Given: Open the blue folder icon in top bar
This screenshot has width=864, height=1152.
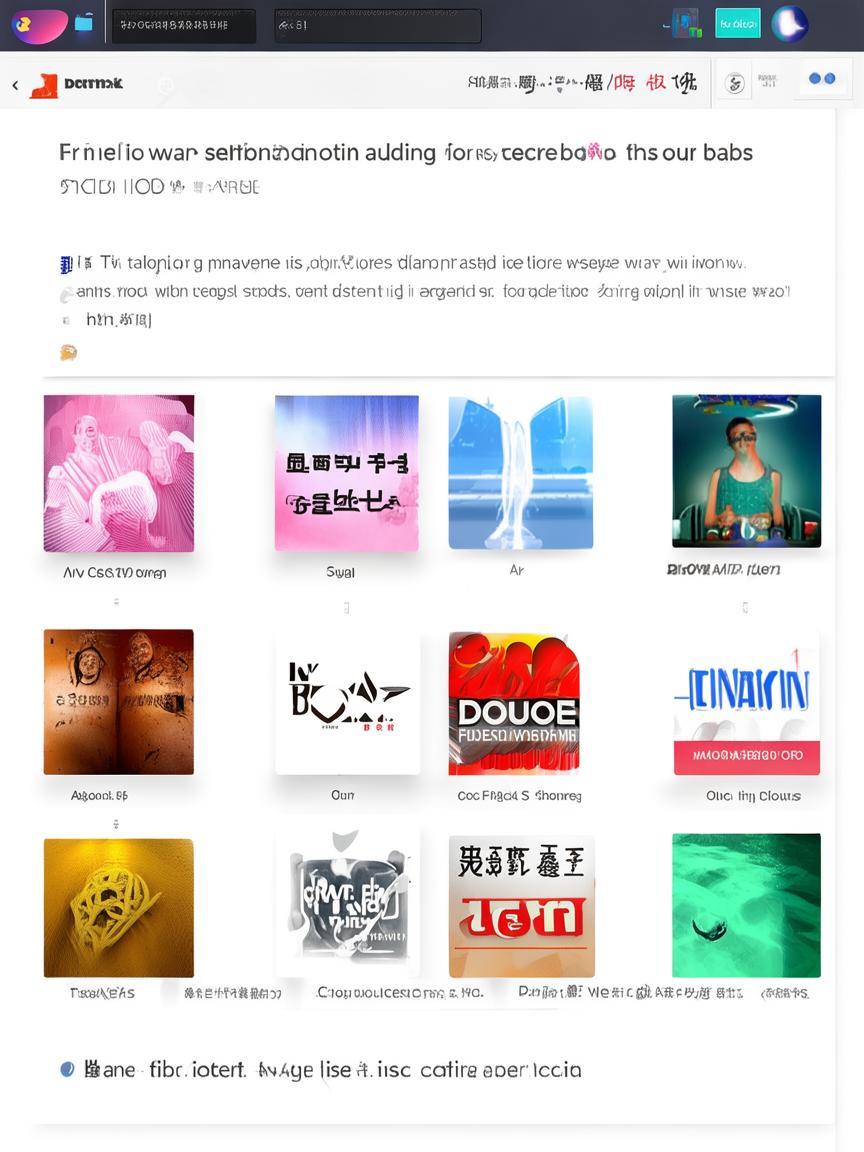Looking at the screenshot, I should tap(84, 23).
